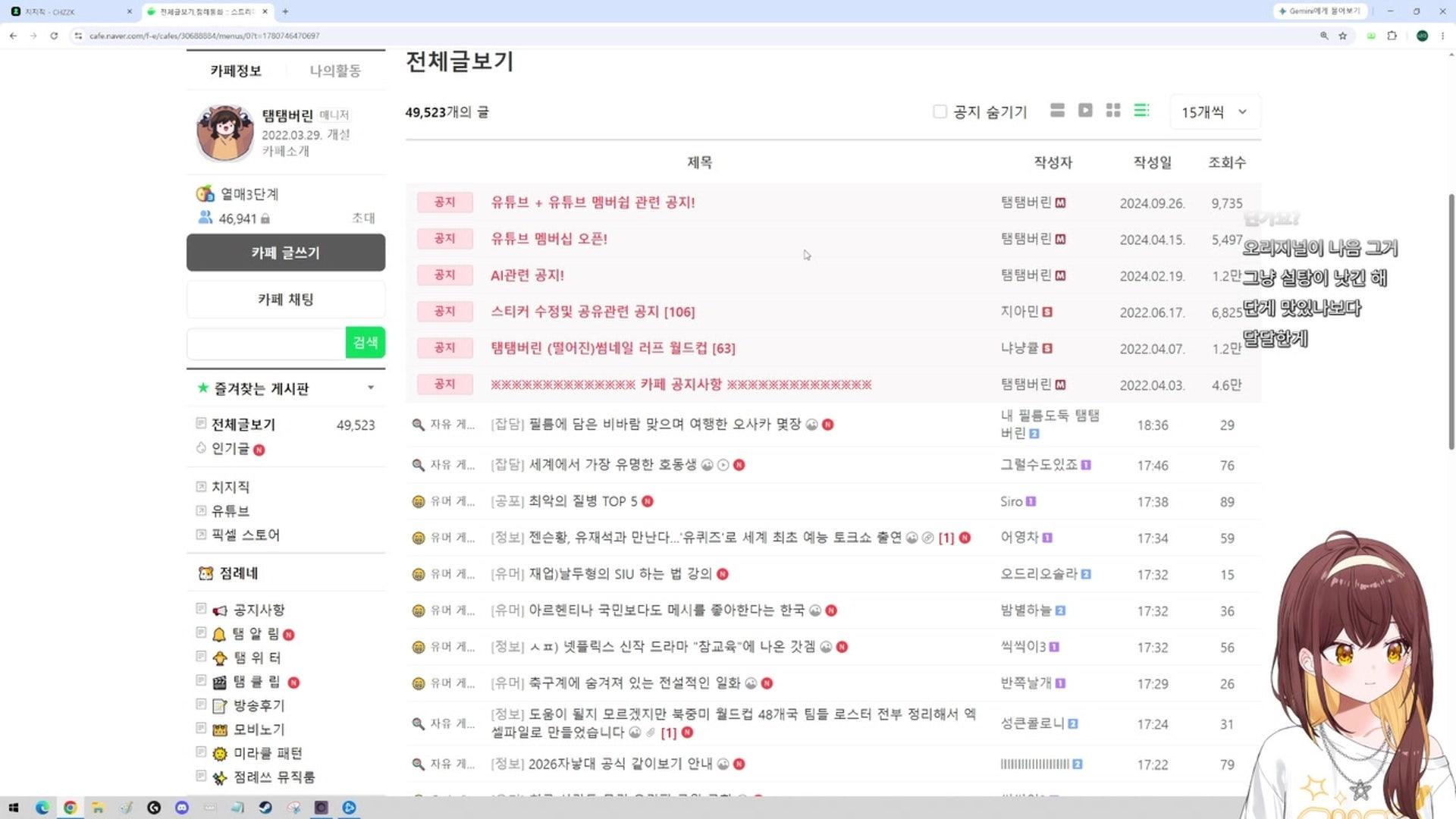Viewport: 1456px width, 819px height.
Task: Open 픽셀 스토어 link in sidebar
Action: (x=246, y=535)
